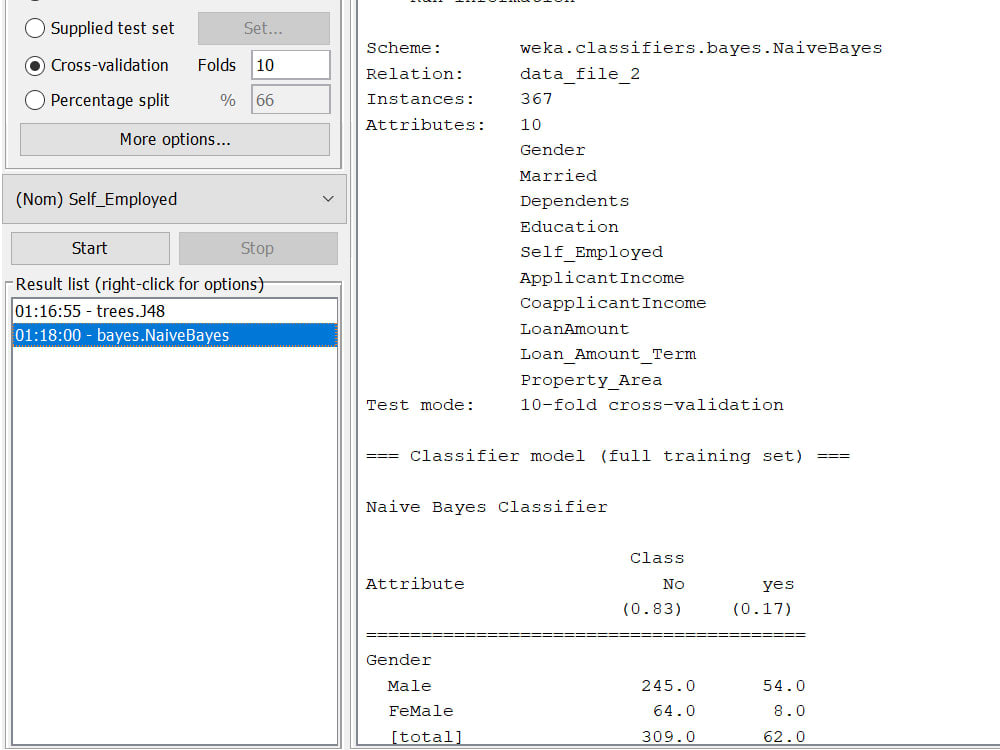
Task: Click the LoanAmount attribute line
Action: pos(575,329)
